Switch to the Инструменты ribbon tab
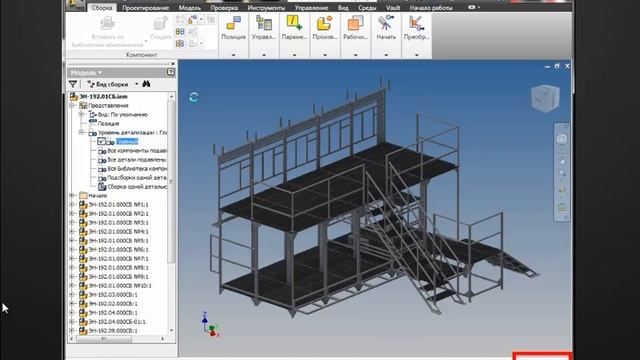 tap(267, 8)
